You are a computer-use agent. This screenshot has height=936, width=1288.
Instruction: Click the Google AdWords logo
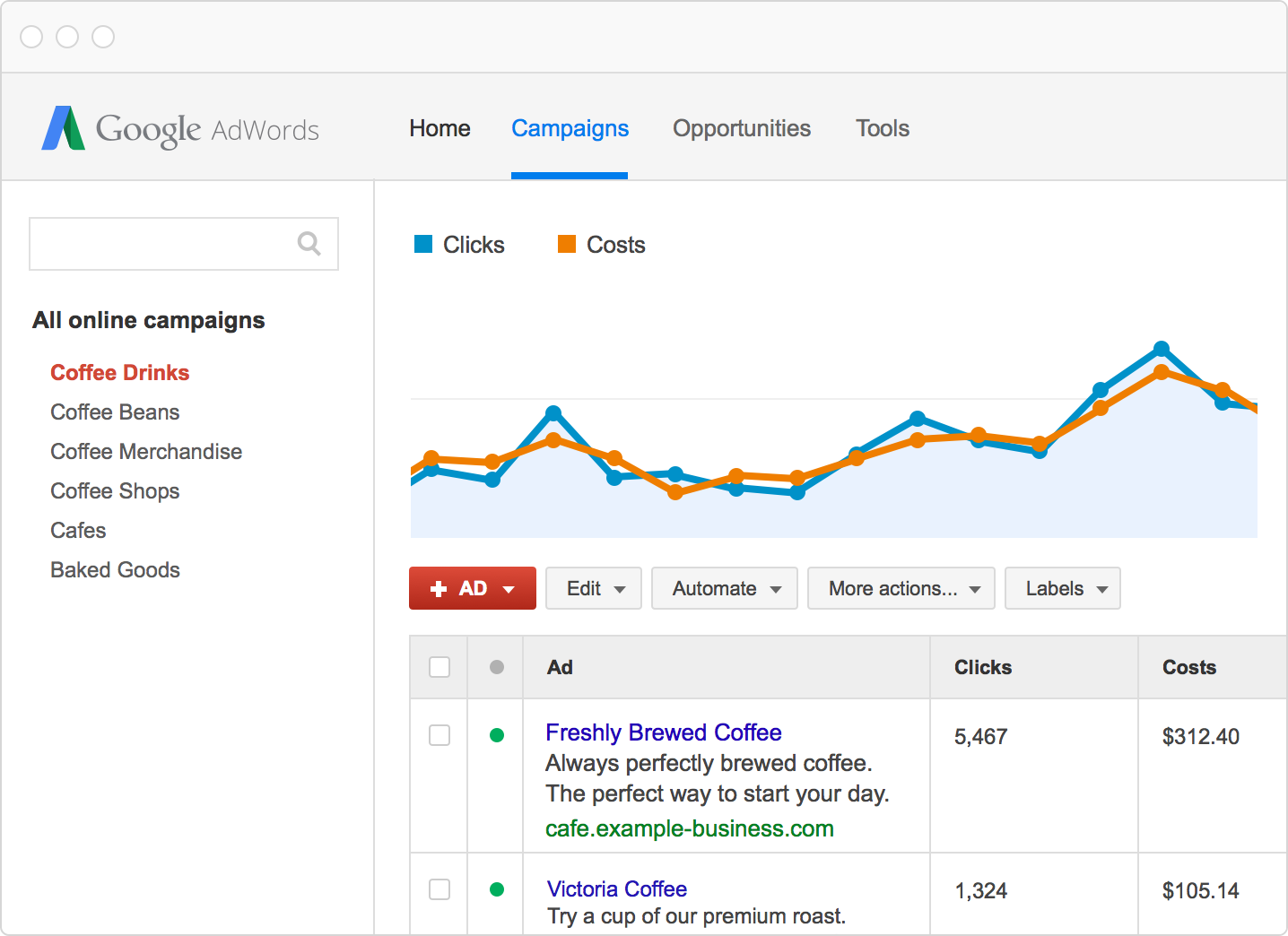180,129
